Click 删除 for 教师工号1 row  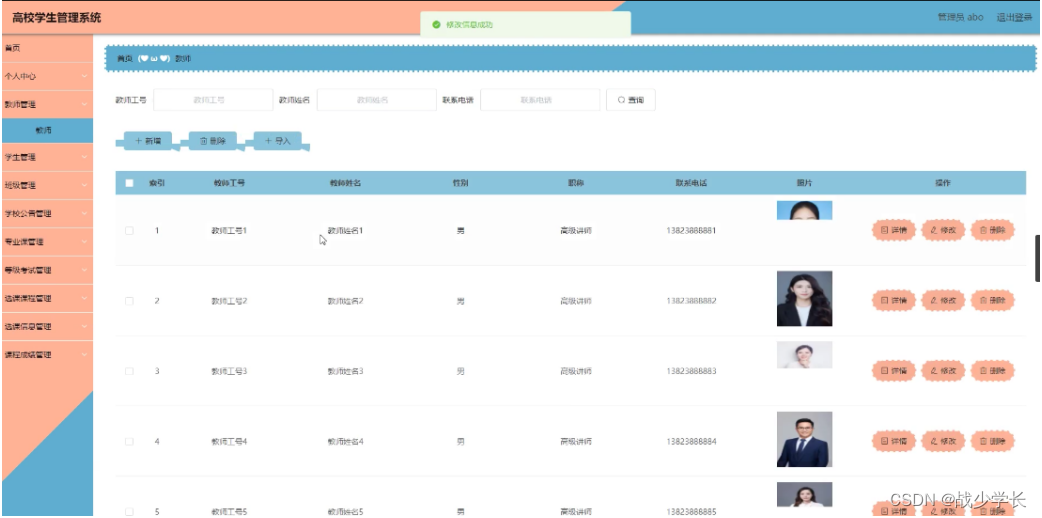993,230
